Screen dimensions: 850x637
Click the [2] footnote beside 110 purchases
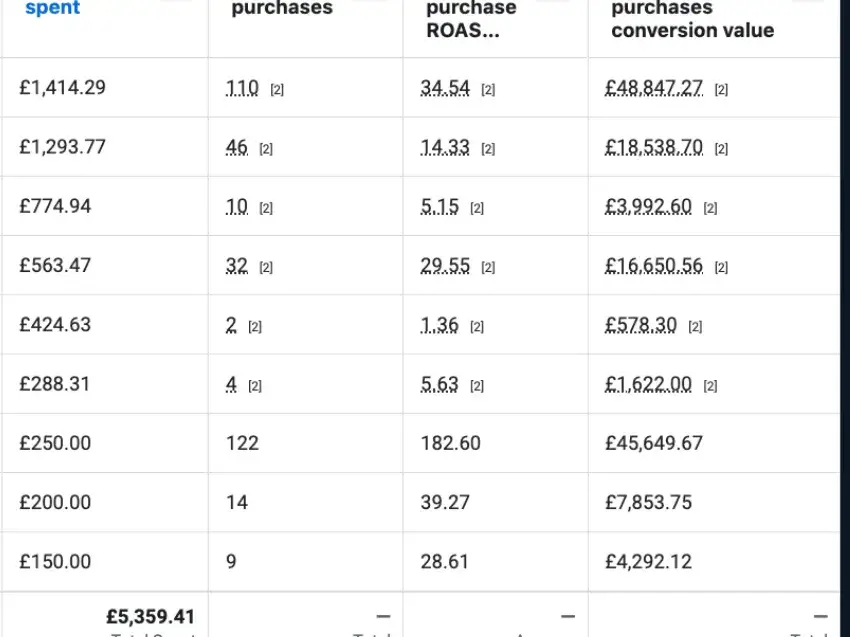tap(277, 89)
